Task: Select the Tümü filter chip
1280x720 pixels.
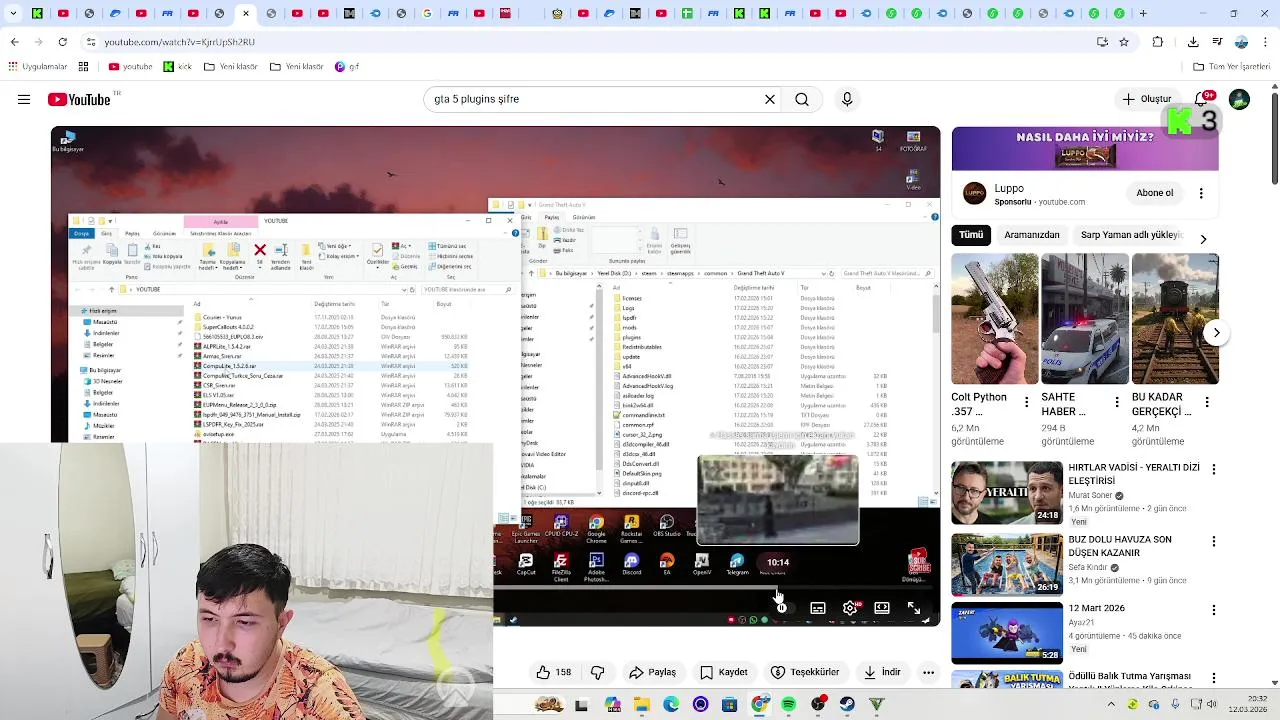Action: [971, 235]
